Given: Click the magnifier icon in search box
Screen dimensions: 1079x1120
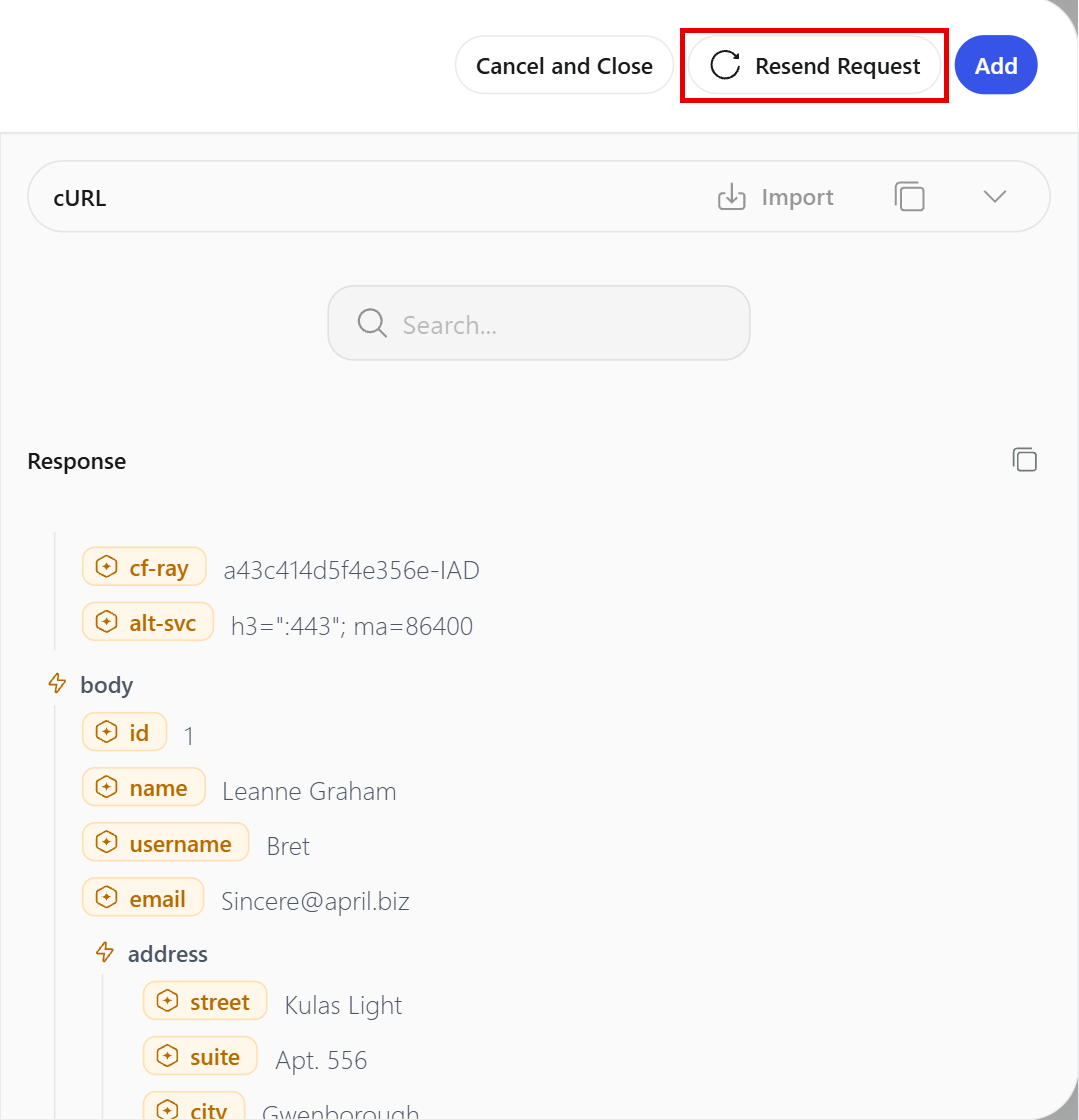Looking at the screenshot, I should [x=372, y=324].
